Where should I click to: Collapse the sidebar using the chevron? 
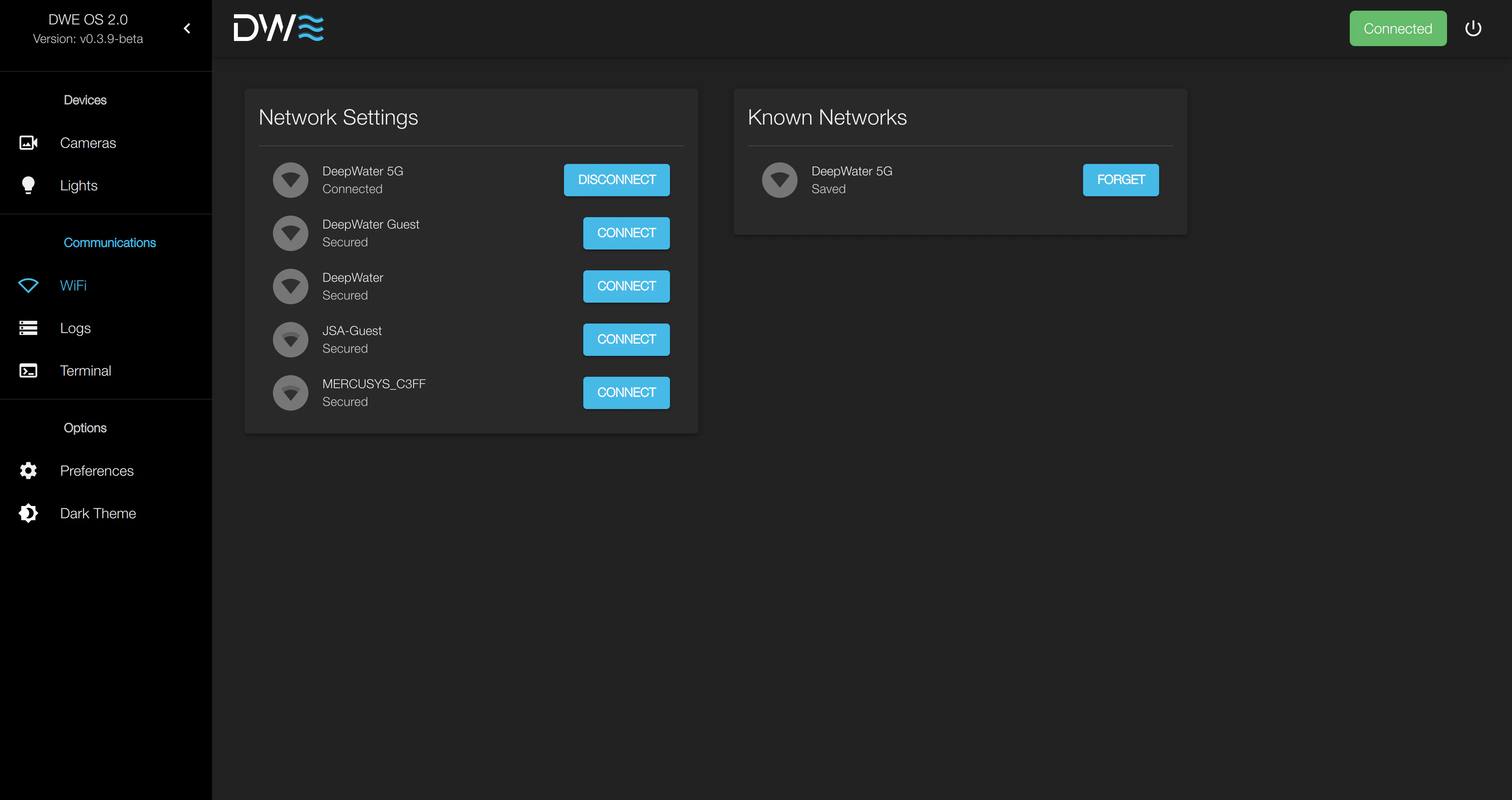[187, 28]
